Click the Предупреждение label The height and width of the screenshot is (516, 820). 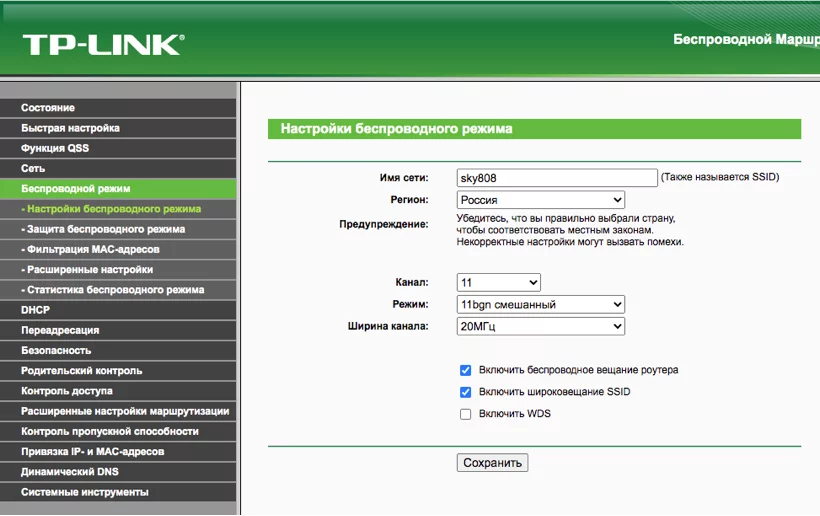click(x=384, y=224)
